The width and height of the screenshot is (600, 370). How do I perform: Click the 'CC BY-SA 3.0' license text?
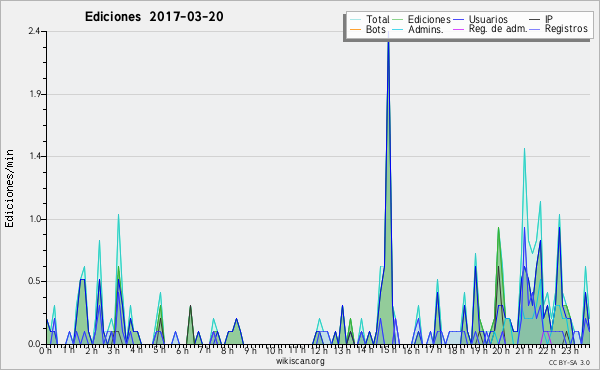click(x=569, y=363)
